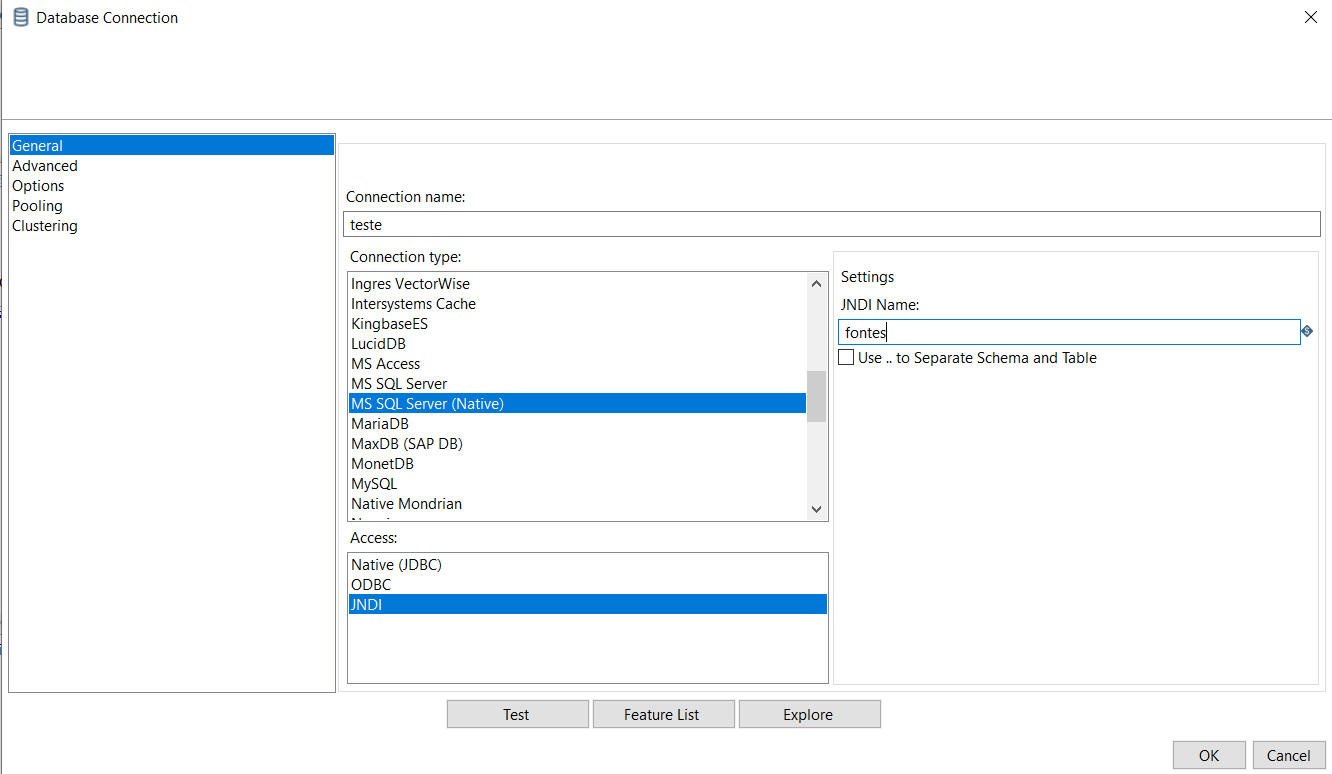Select LucidDB connection type
1332x774 pixels.
[577, 343]
